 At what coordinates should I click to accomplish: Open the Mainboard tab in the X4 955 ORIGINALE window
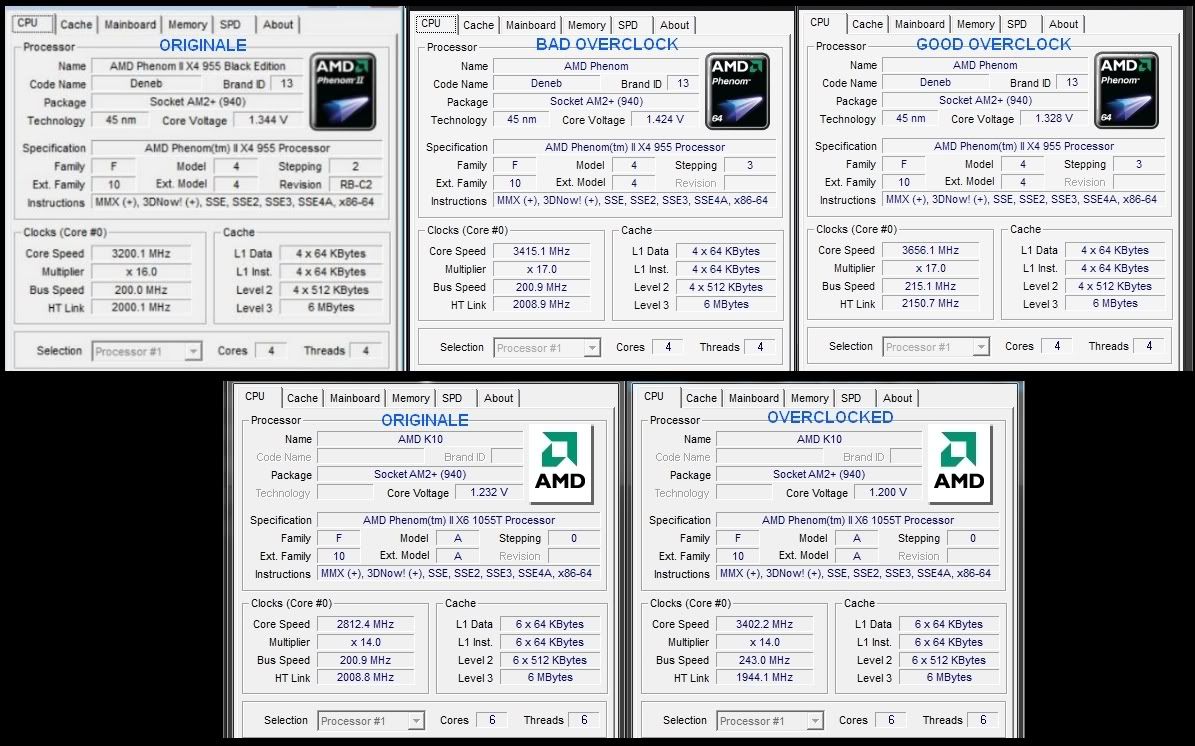tap(130, 24)
